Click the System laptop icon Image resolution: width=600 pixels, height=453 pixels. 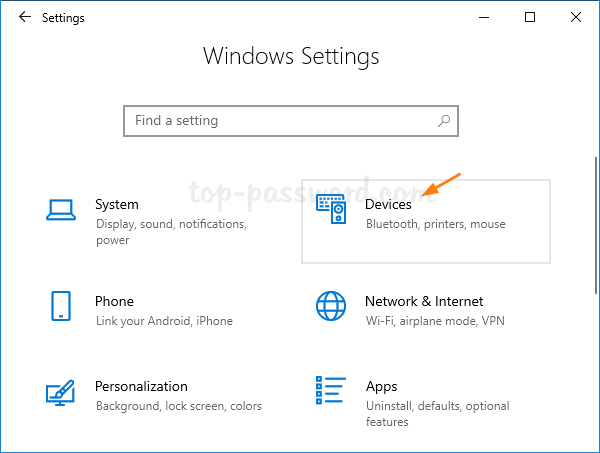(x=62, y=210)
